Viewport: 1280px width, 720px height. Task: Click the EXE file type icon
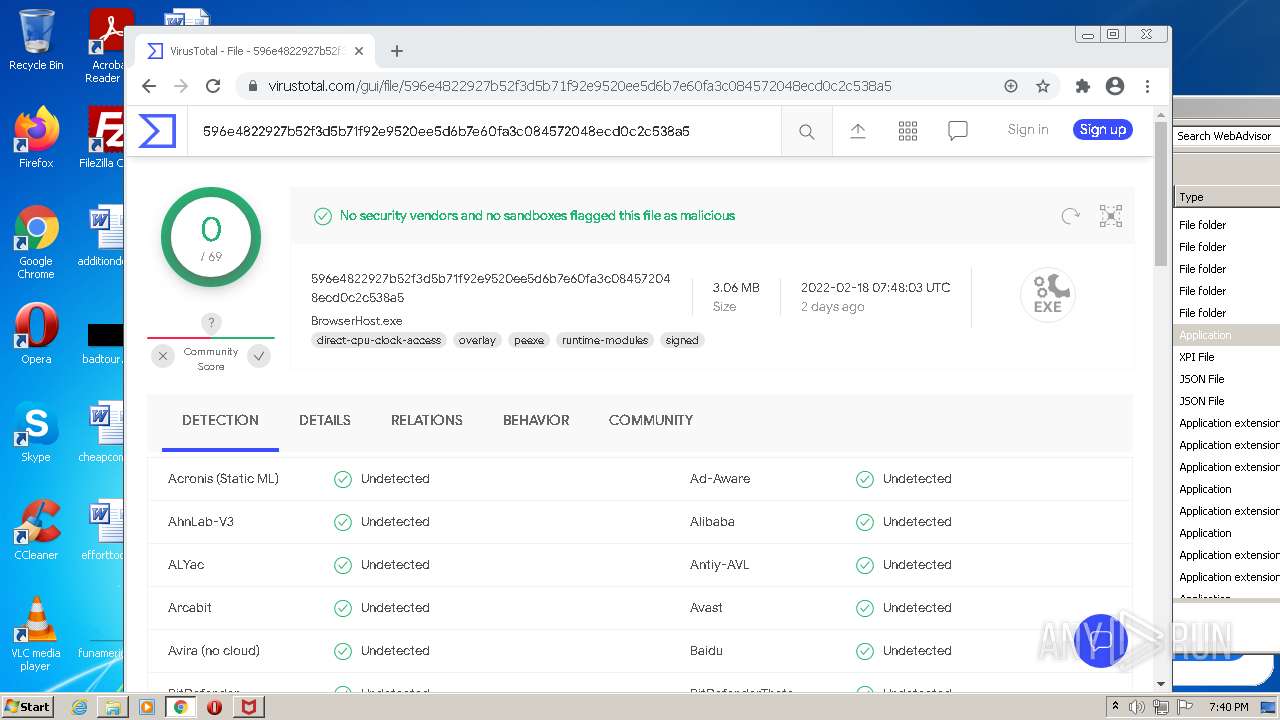point(1048,296)
